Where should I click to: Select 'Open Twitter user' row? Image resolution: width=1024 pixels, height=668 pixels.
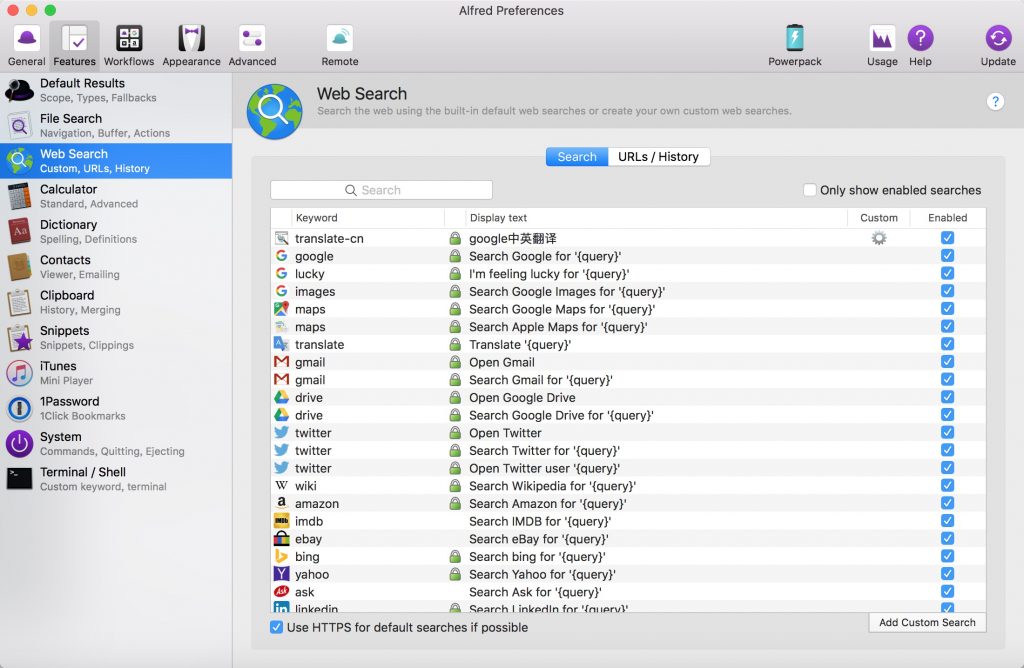(628, 468)
